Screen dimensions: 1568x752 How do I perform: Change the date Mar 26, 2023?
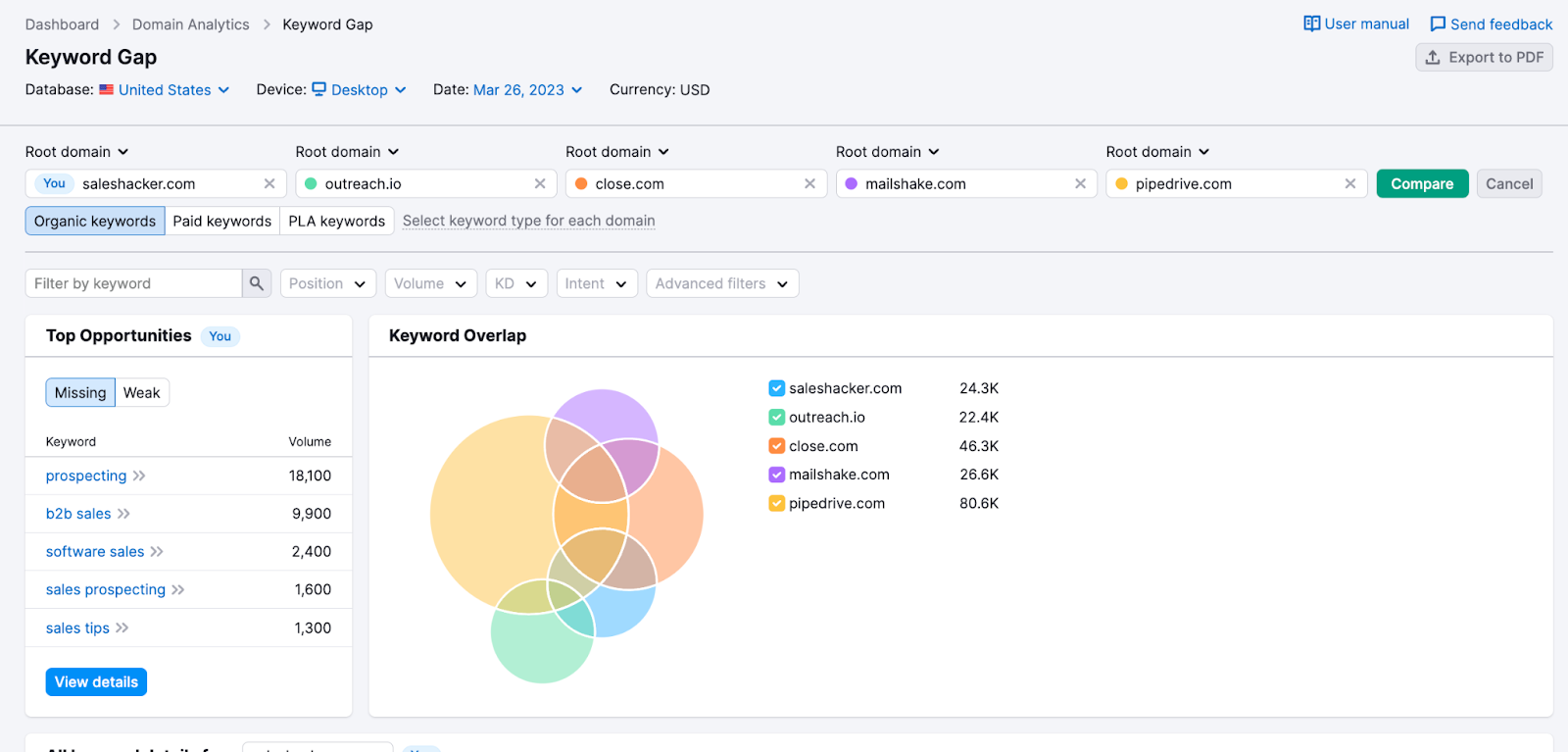pyautogui.click(x=528, y=89)
